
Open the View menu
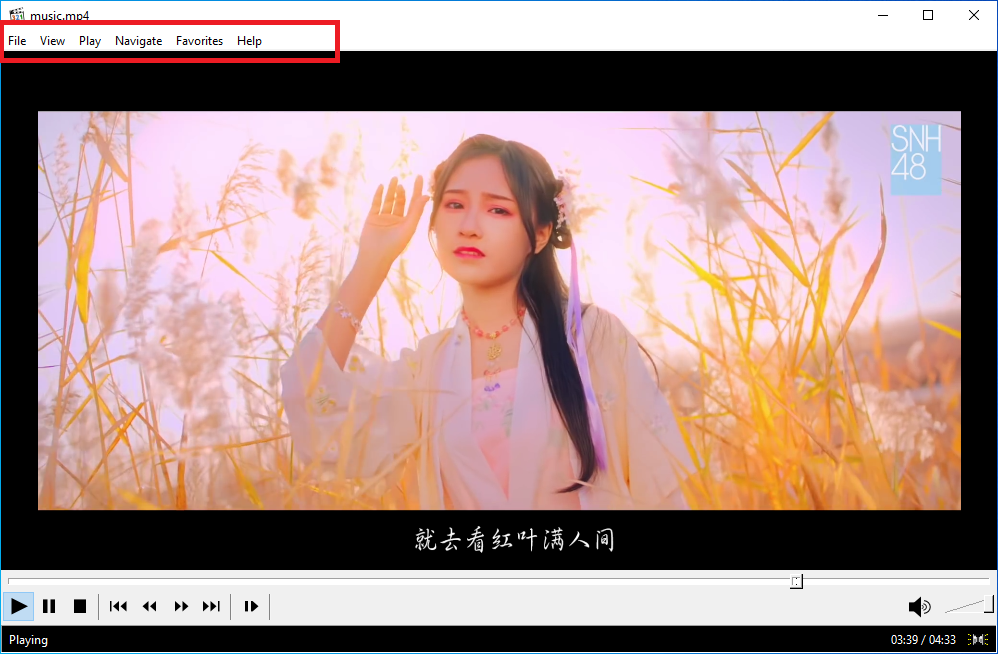point(53,41)
